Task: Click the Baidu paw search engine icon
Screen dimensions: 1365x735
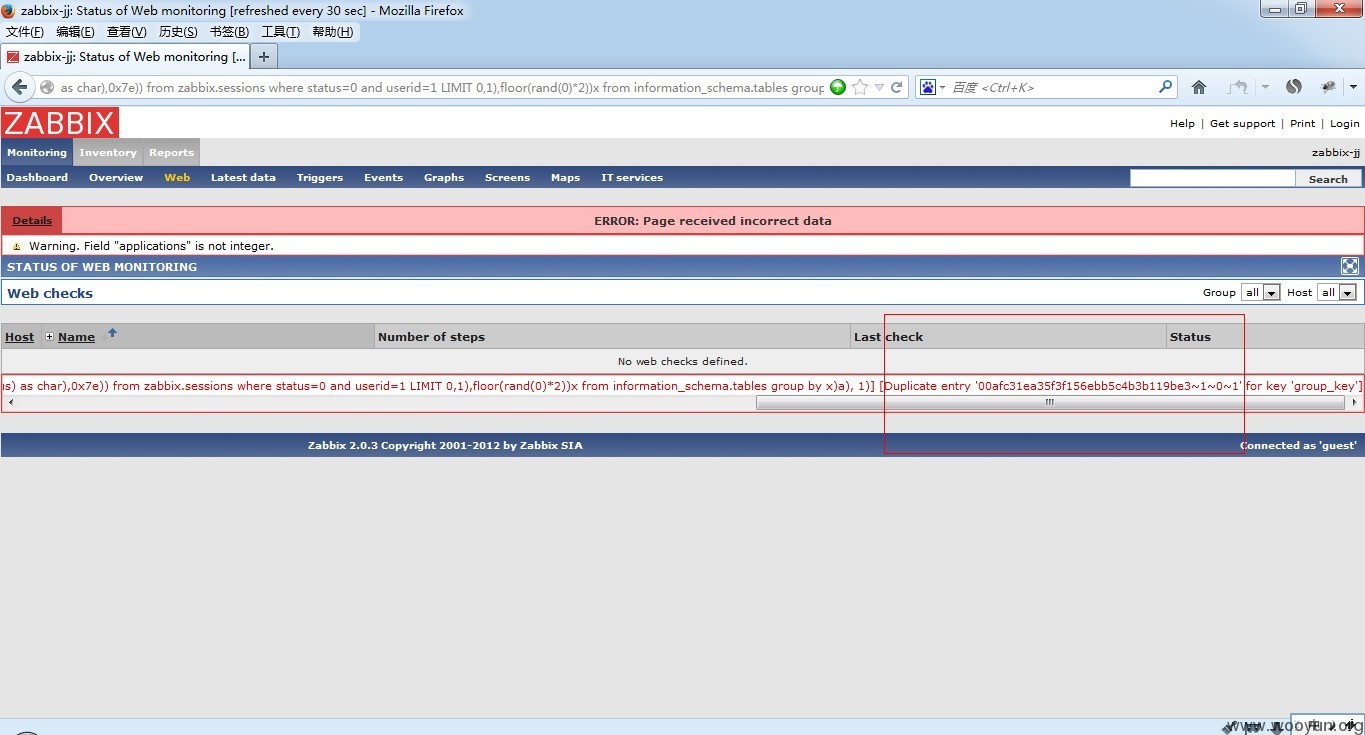Action: pyautogui.click(x=927, y=87)
